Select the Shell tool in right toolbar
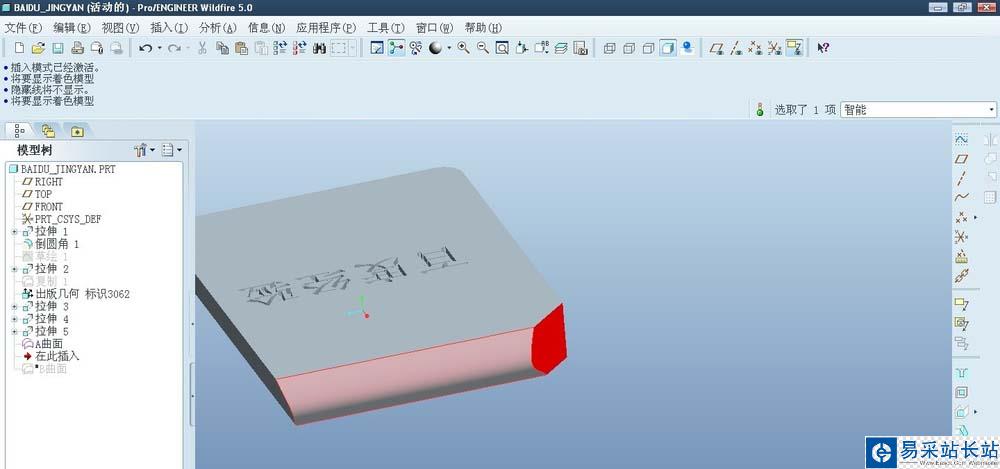1000x469 pixels. coord(961,392)
